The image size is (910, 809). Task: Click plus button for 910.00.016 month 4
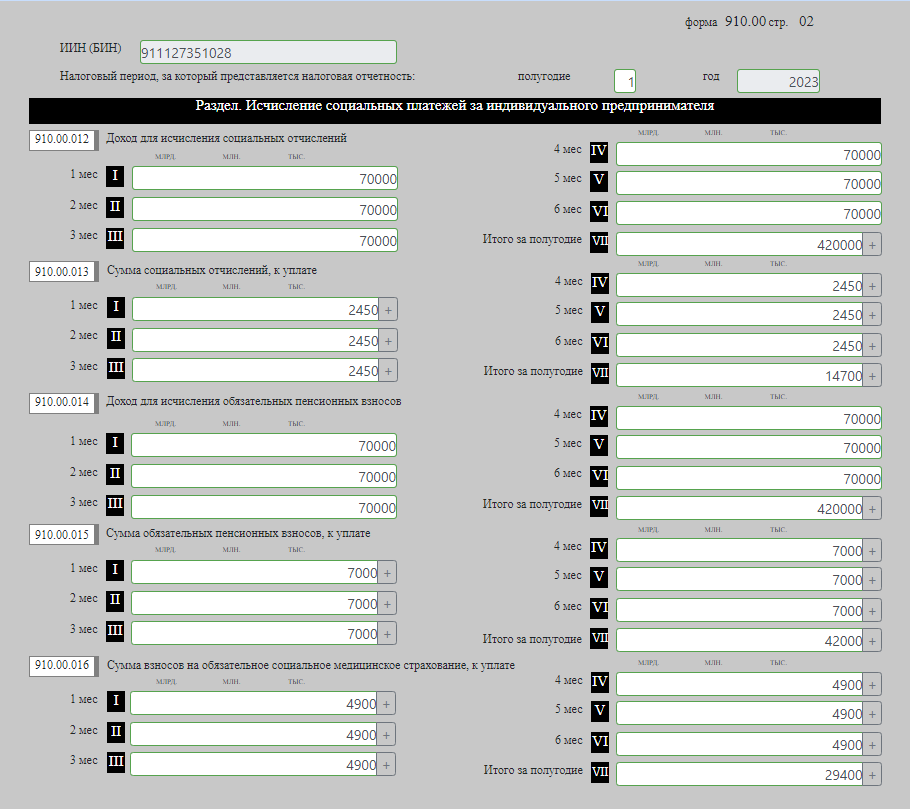872,685
